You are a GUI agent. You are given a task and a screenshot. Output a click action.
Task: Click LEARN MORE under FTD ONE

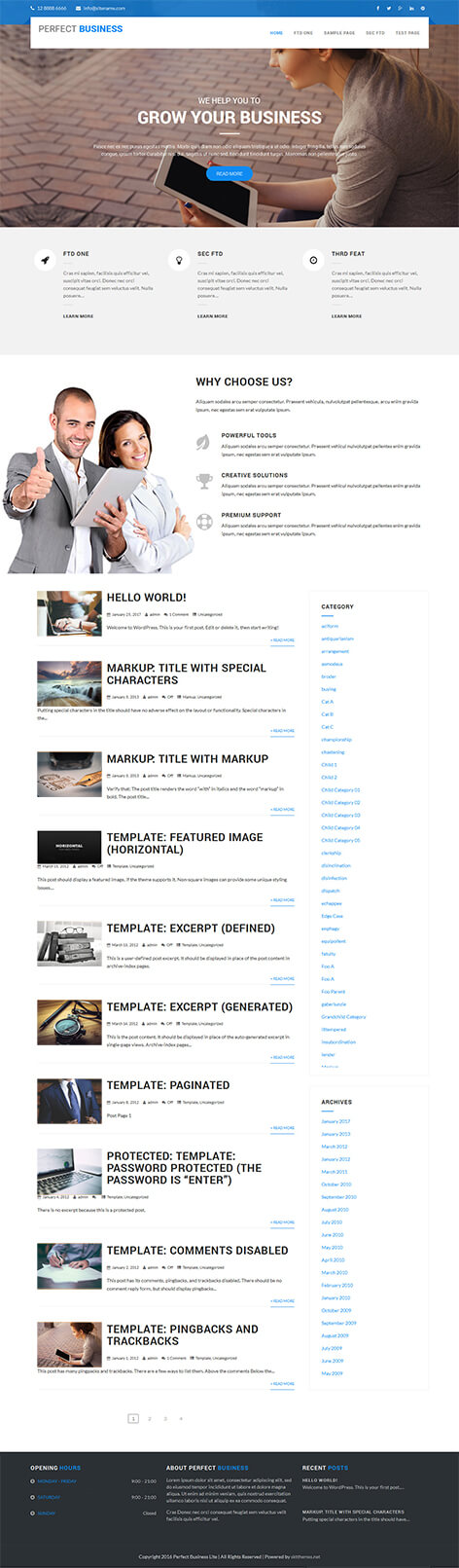pyautogui.click(x=79, y=316)
